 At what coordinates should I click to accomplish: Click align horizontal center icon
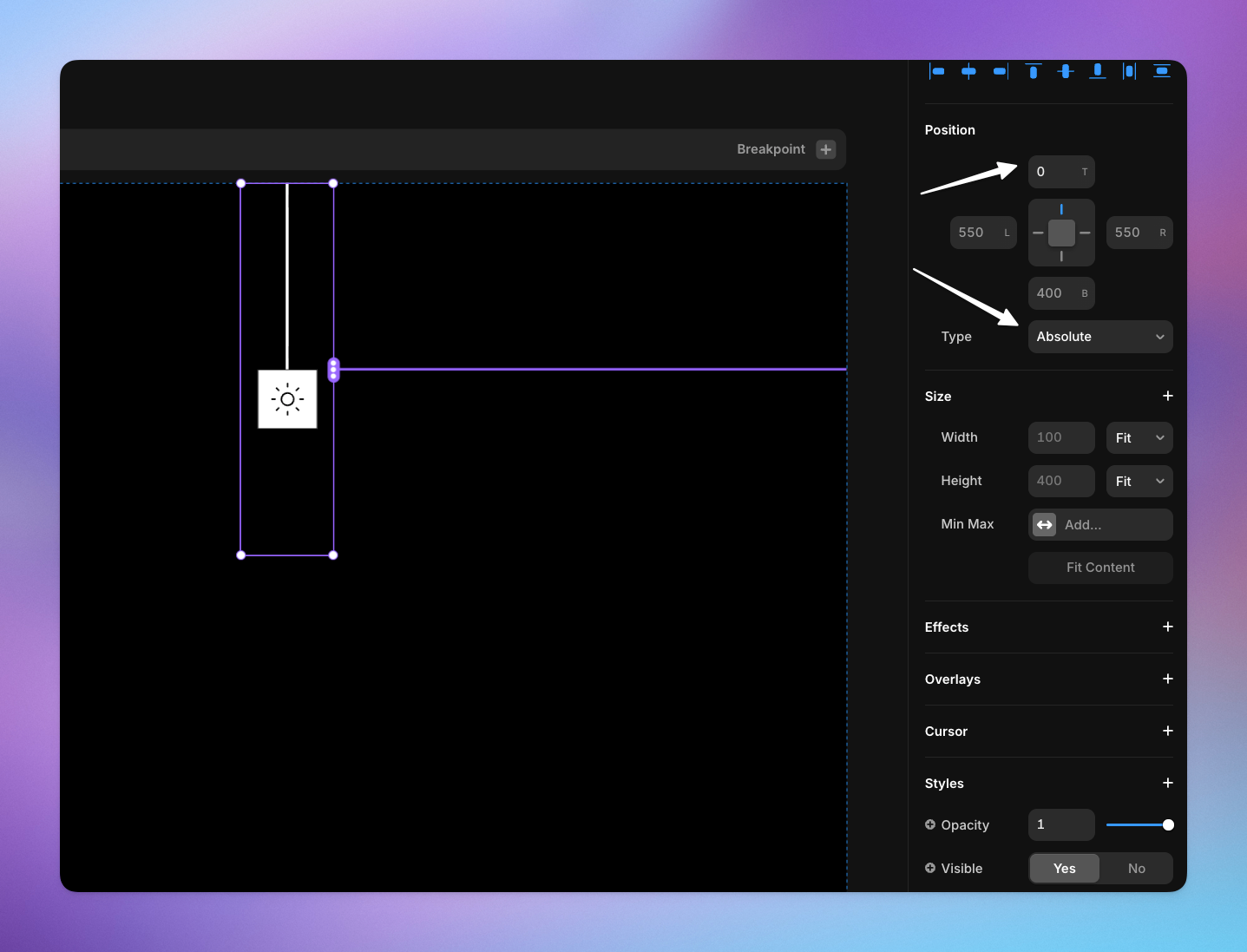coord(968,71)
